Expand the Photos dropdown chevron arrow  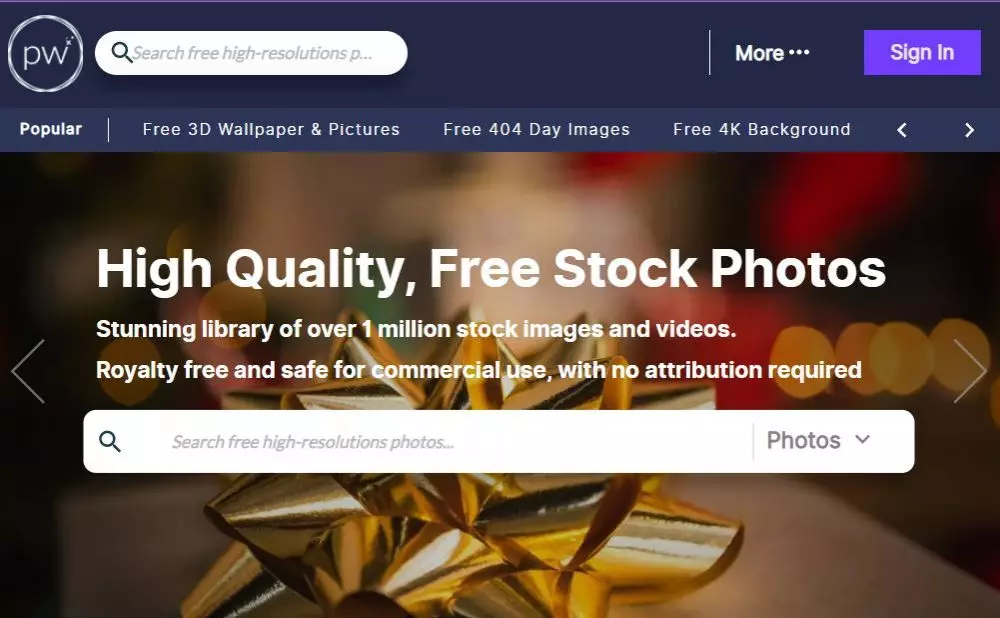click(x=862, y=439)
